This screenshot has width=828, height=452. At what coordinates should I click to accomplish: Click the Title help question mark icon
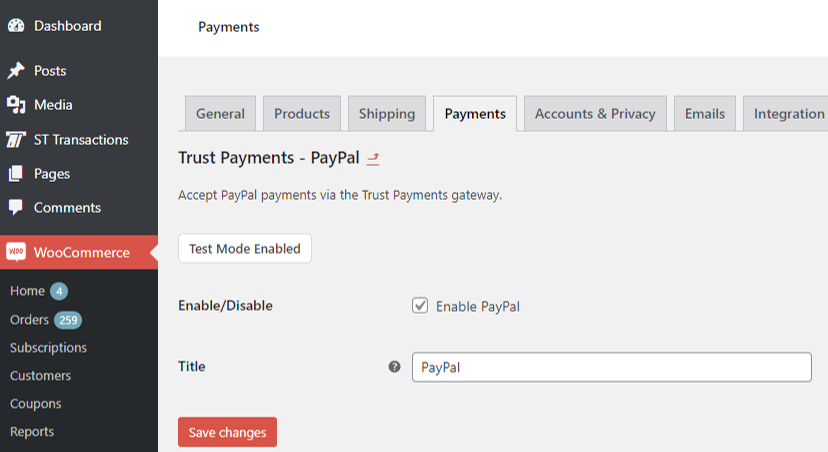coord(394,366)
